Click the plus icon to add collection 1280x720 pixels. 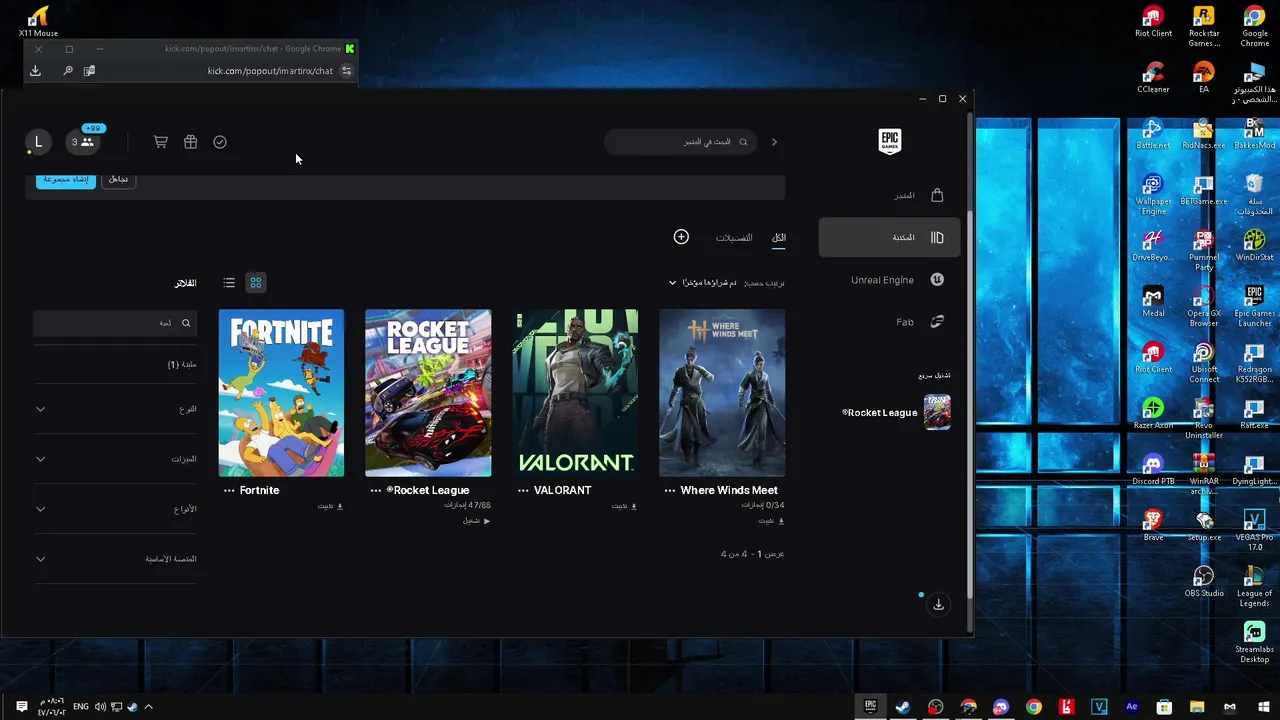pyautogui.click(x=681, y=237)
